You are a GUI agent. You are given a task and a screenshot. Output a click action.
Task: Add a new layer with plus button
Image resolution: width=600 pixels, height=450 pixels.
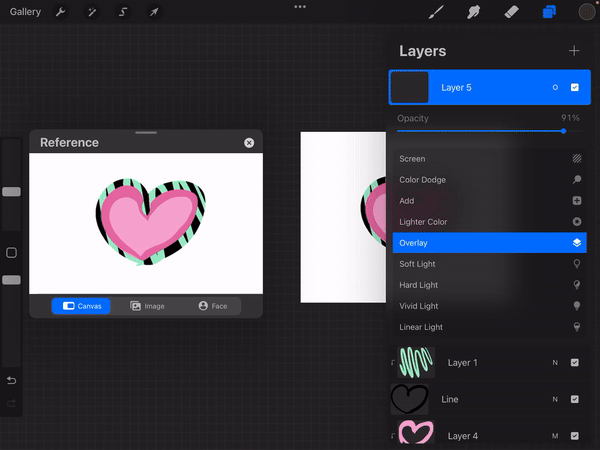[x=574, y=50]
